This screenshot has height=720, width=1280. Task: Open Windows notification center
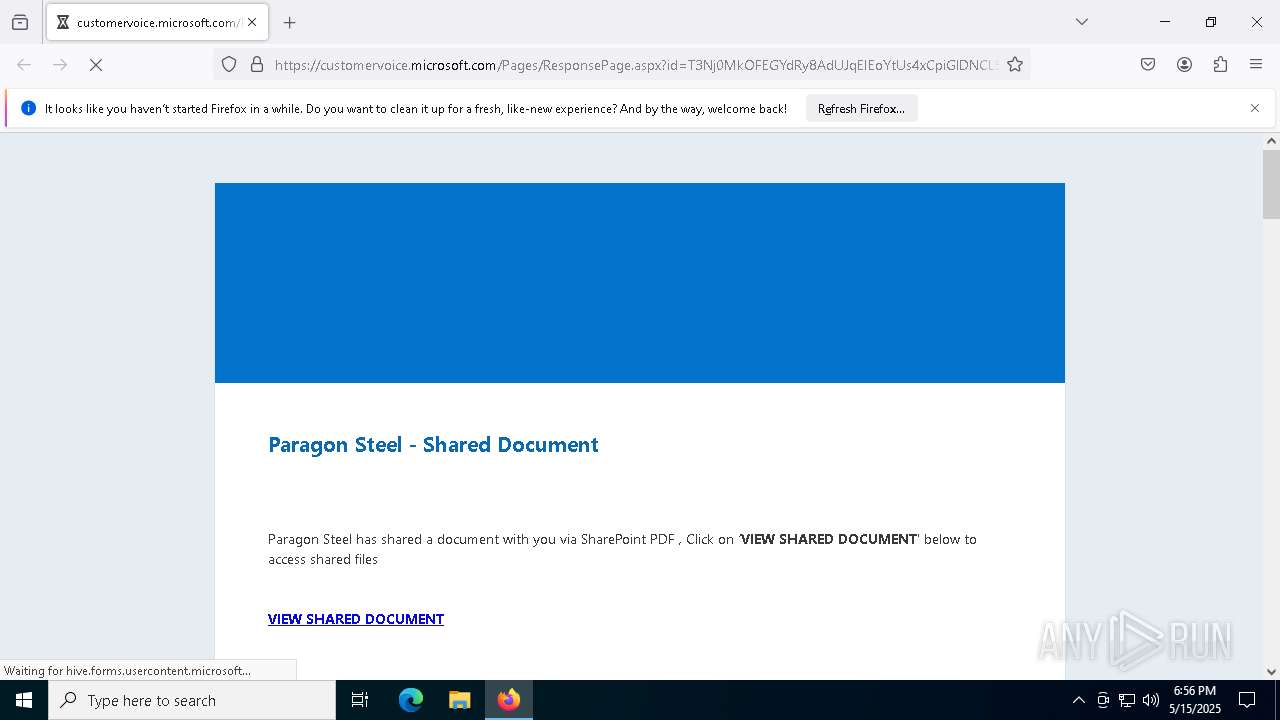[x=1248, y=700]
